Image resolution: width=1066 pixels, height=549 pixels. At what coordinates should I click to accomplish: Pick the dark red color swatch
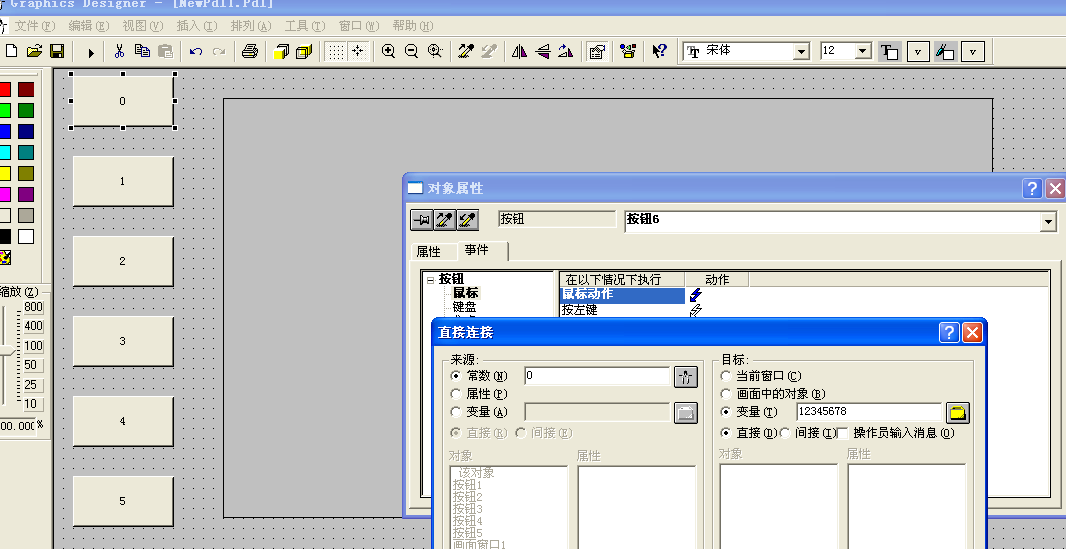coord(26,90)
